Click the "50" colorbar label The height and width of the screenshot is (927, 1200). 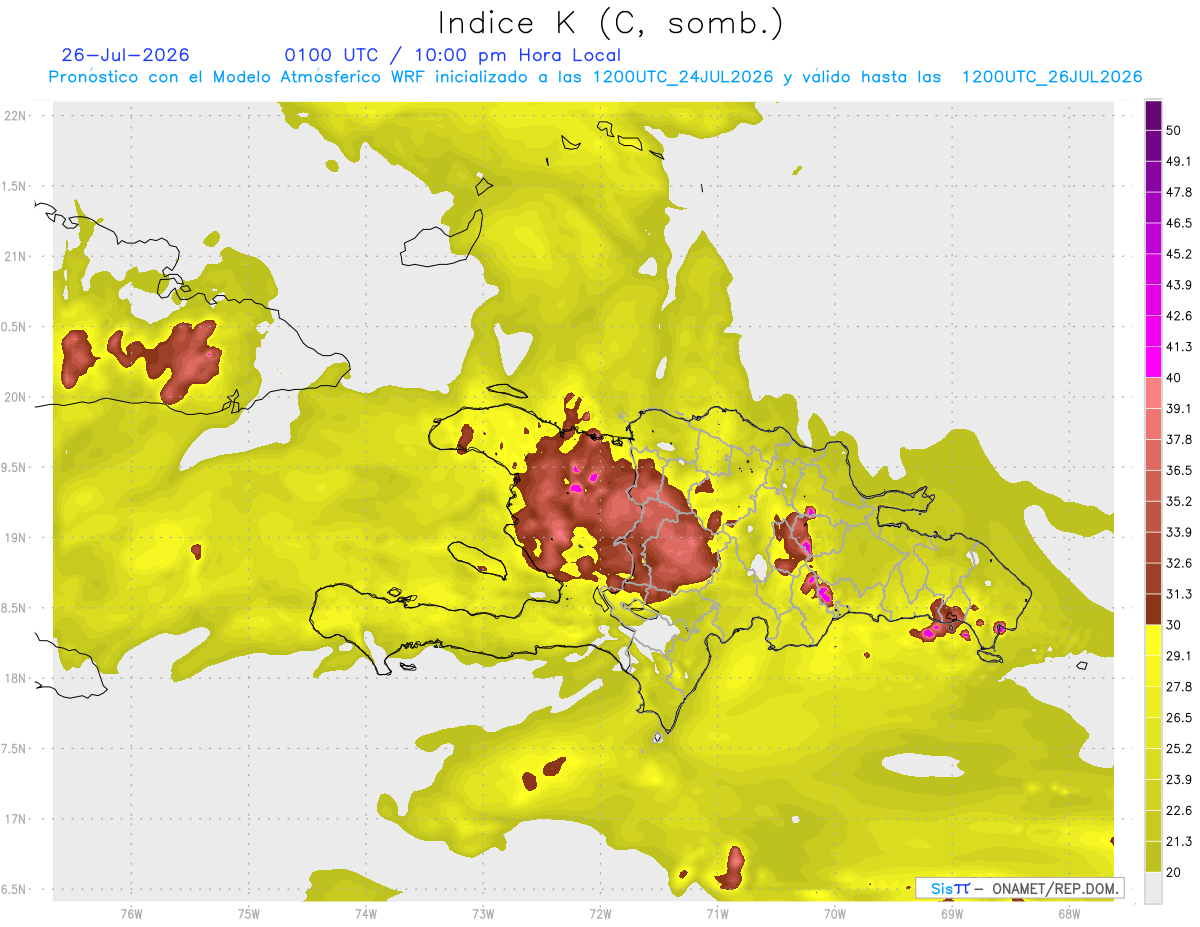point(1173,131)
